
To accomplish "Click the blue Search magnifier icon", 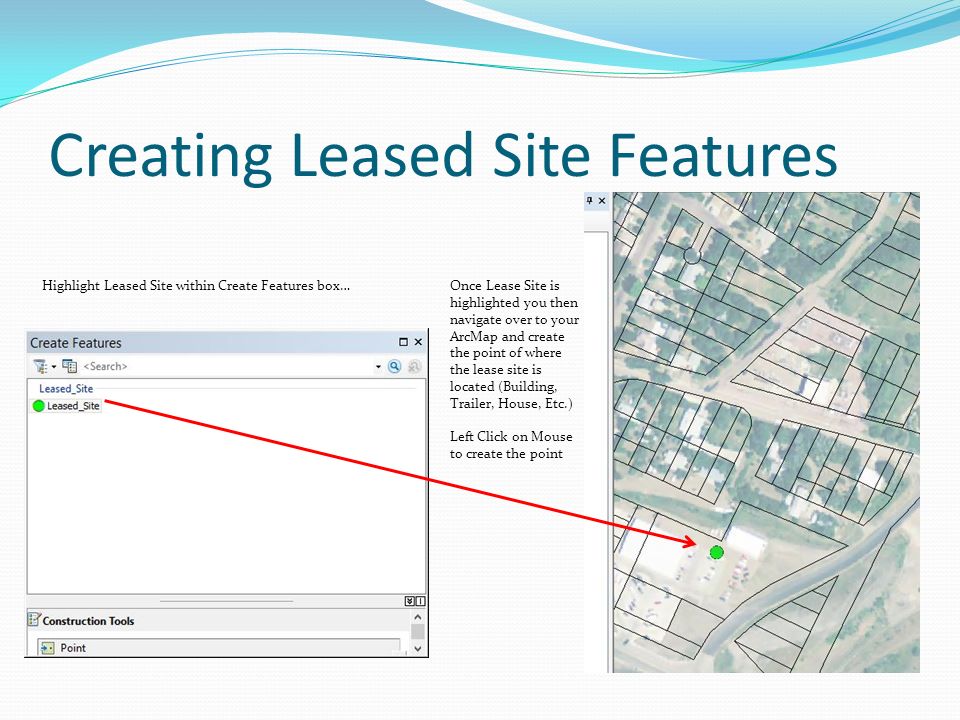I will [394, 366].
